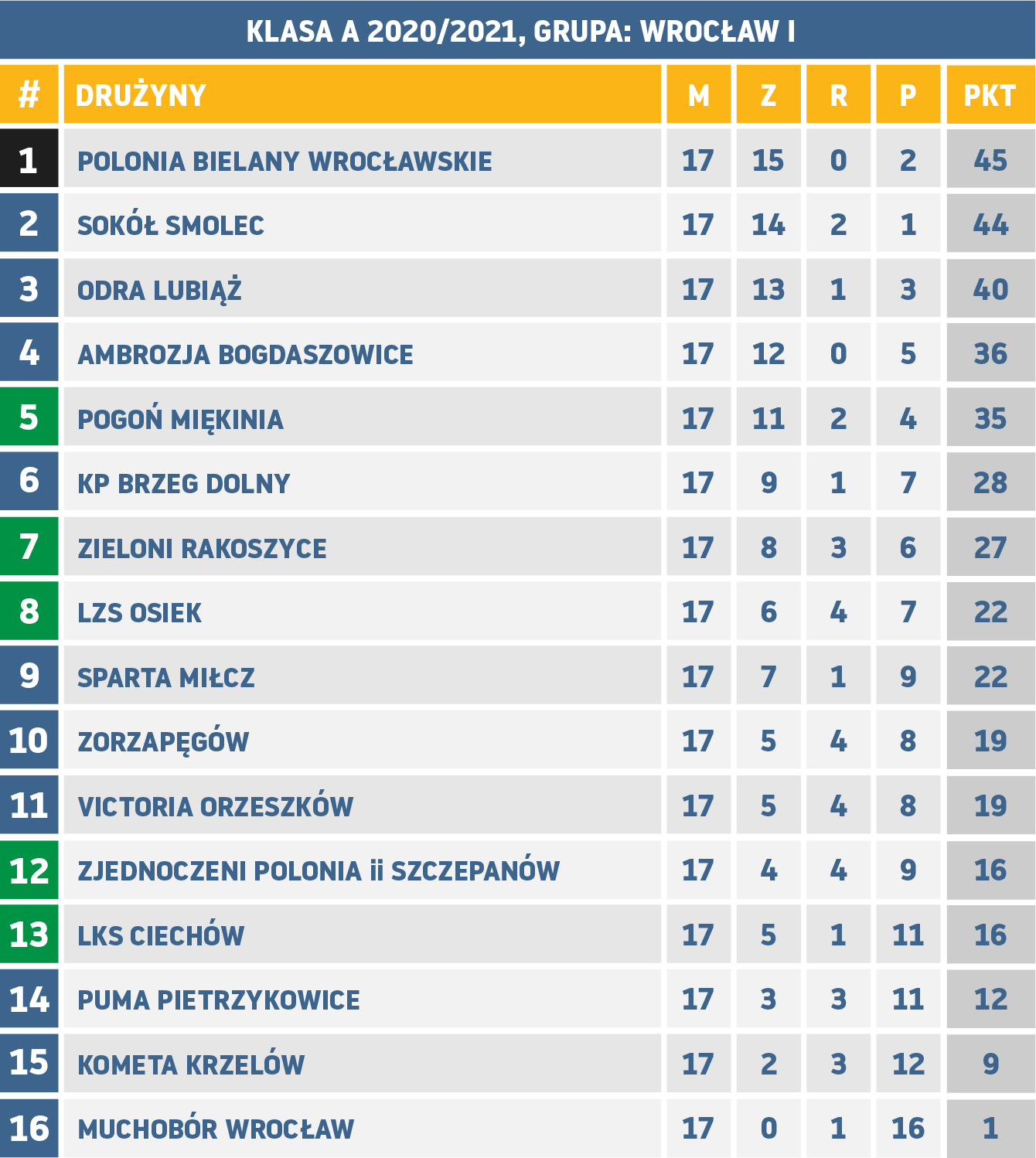Click the Drużyny column header
The width and height of the screenshot is (1036, 1158).
pyautogui.click(x=141, y=95)
